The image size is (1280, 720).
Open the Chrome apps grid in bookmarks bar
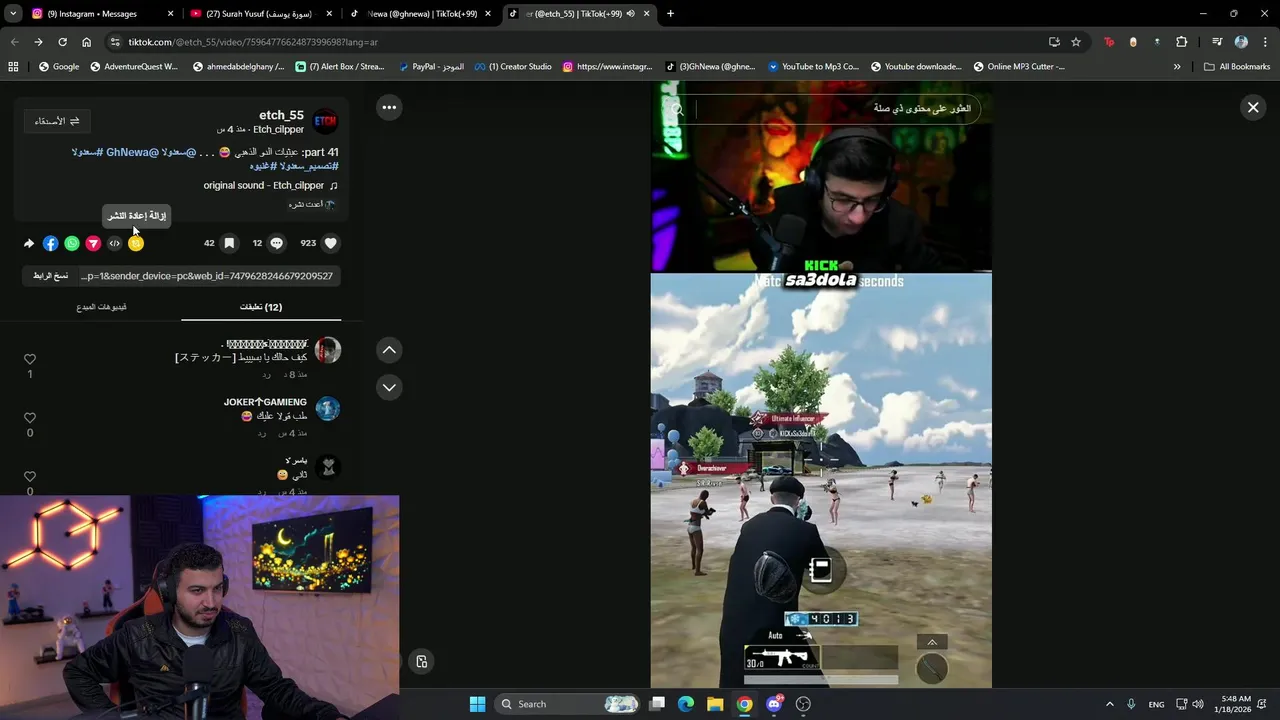click(13, 66)
